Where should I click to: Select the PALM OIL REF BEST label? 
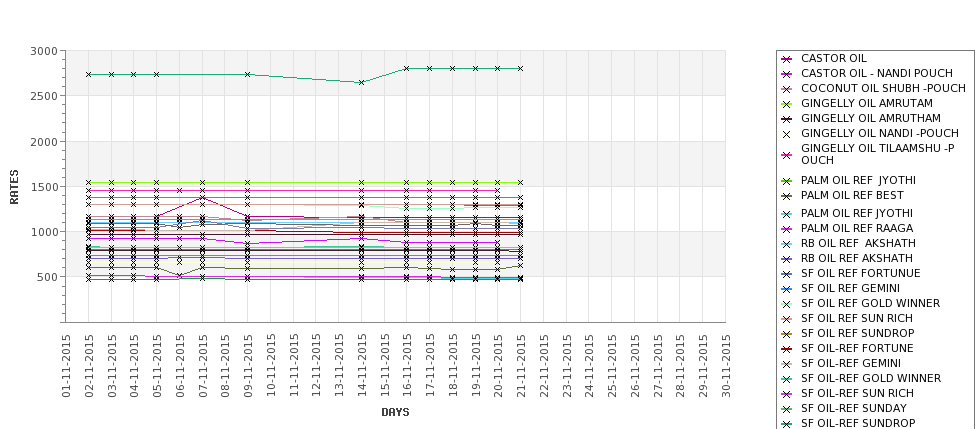(x=852, y=195)
